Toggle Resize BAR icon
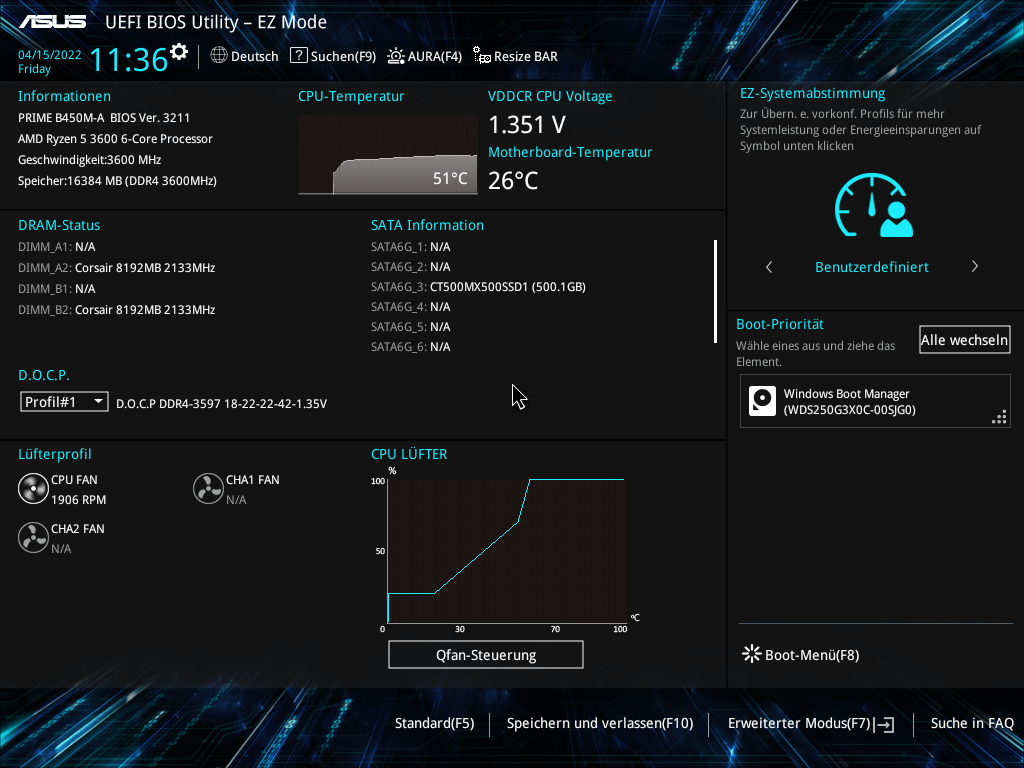 click(482, 56)
